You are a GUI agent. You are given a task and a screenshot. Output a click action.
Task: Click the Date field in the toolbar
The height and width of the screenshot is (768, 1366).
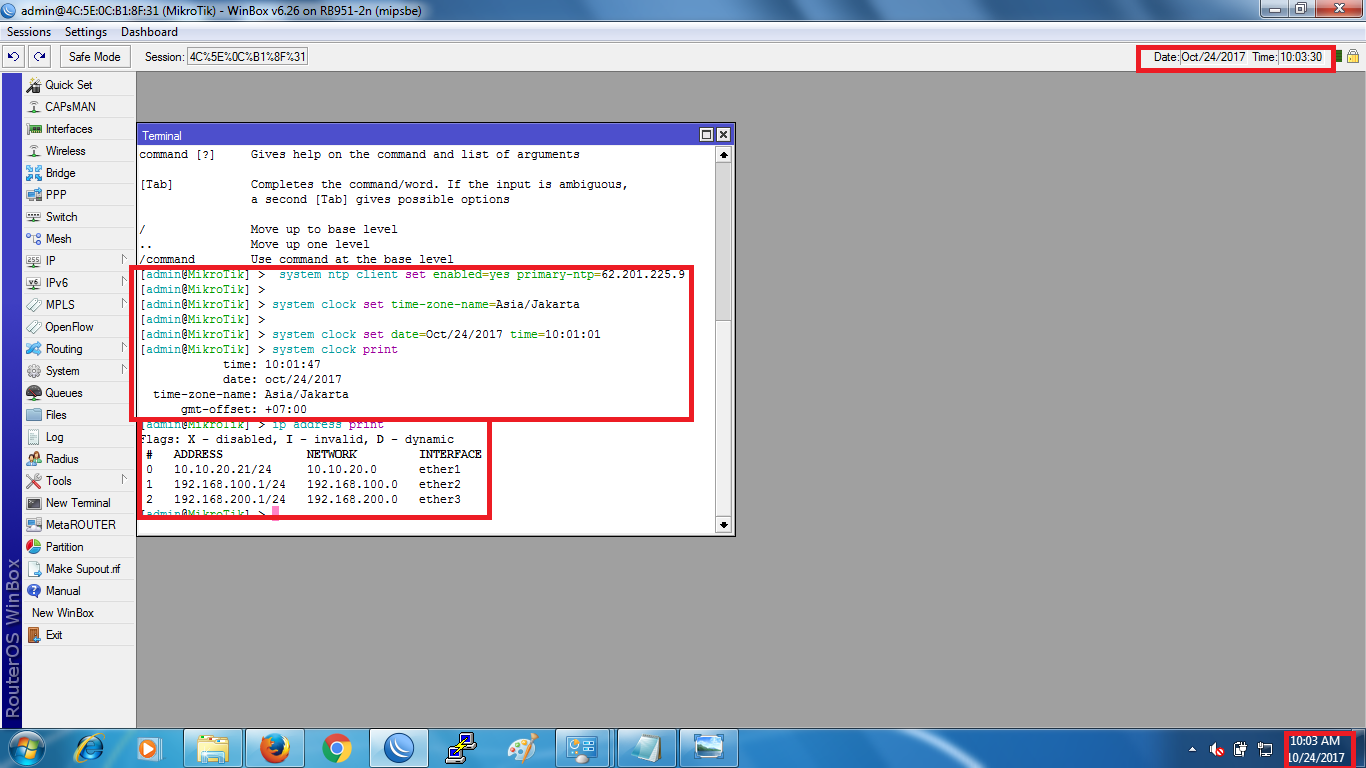(1213, 57)
